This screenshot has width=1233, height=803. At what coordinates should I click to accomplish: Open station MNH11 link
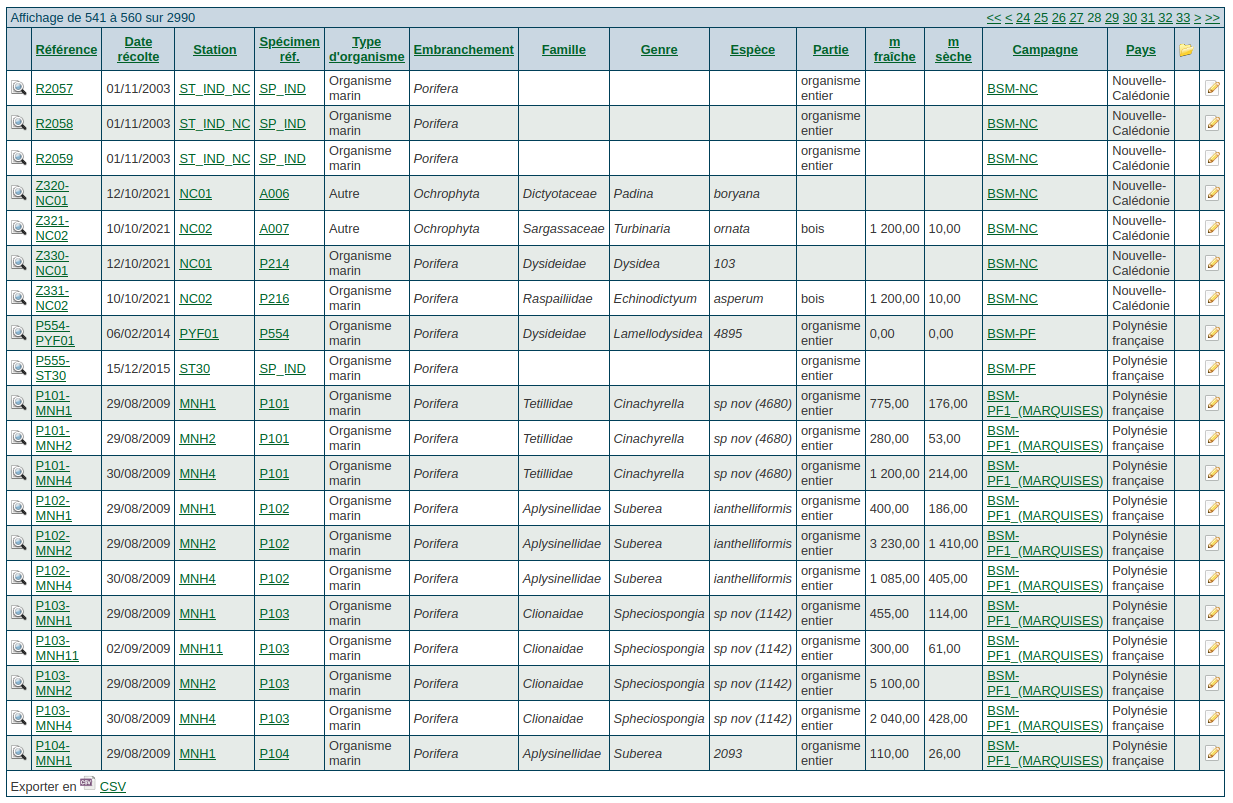point(201,648)
